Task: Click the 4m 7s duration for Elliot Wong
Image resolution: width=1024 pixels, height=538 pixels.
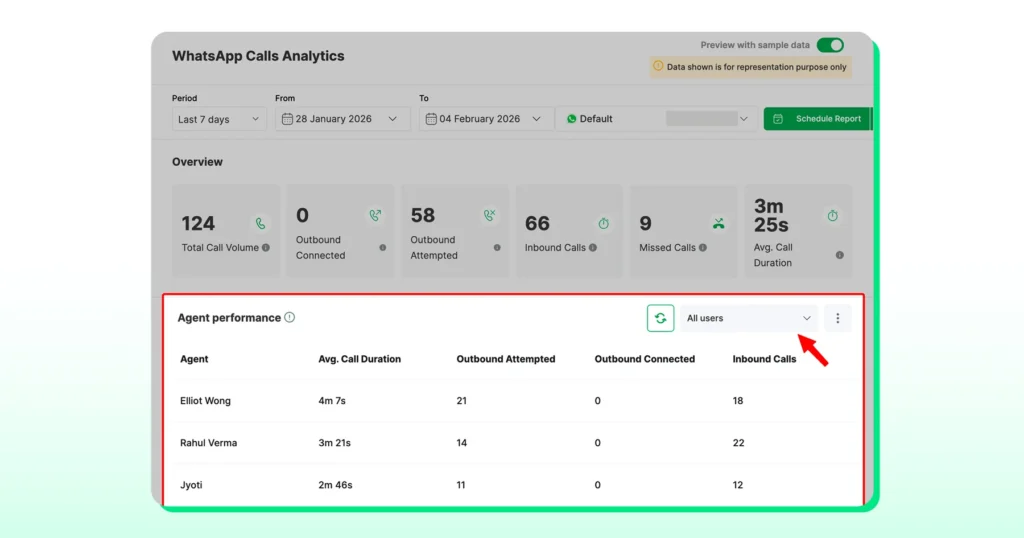Action: (x=332, y=401)
